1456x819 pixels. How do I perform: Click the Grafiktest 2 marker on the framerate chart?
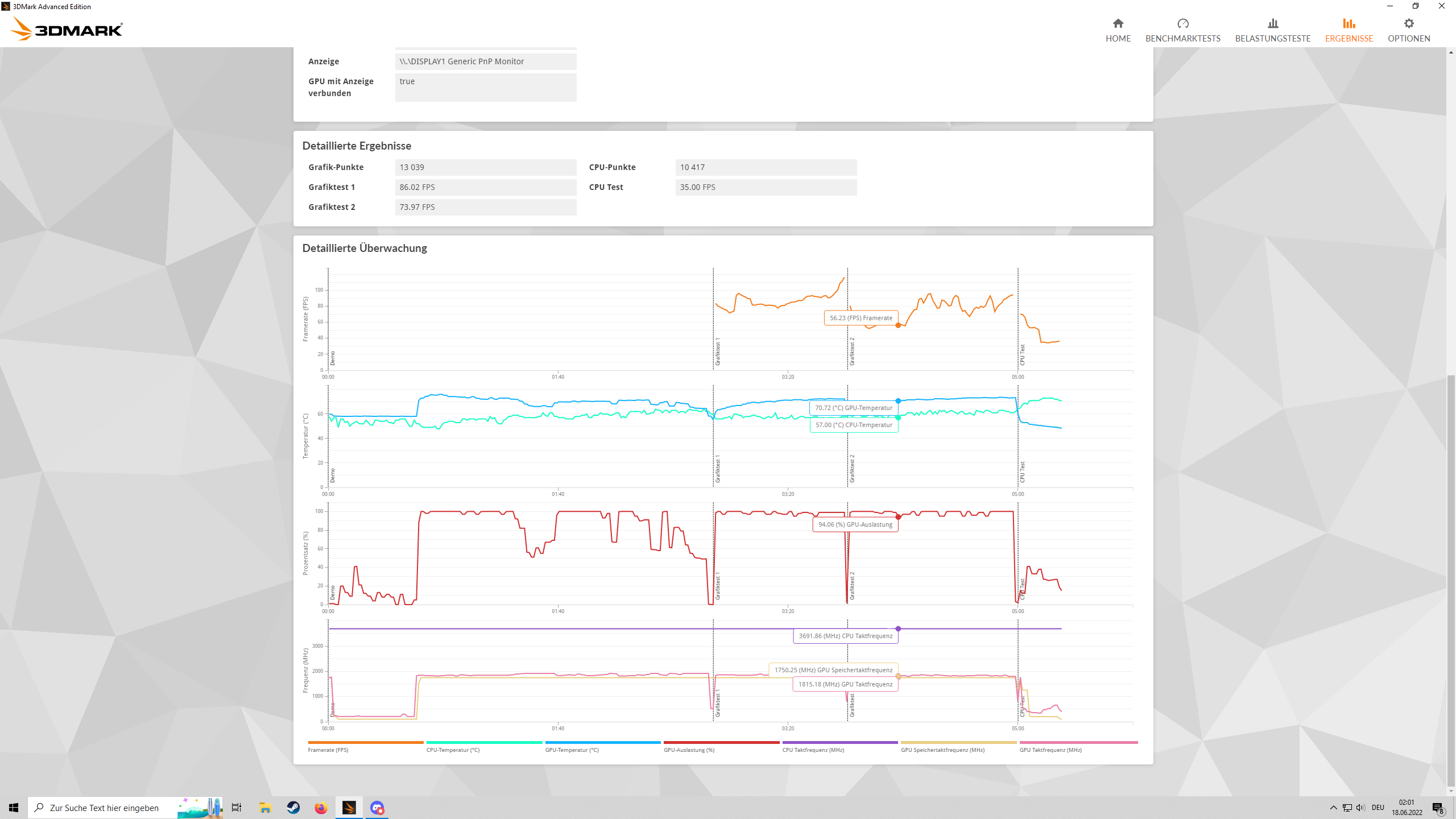click(852, 351)
